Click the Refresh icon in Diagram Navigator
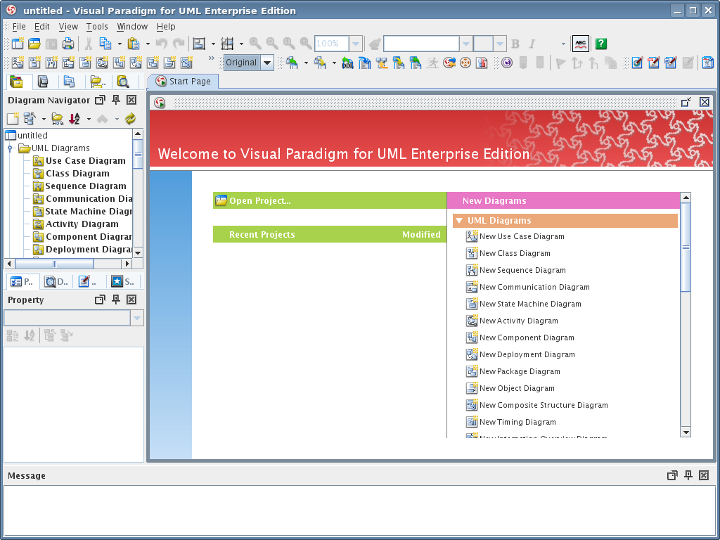Image resolution: width=720 pixels, height=540 pixels. pyautogui.click(x=130, y=119)
